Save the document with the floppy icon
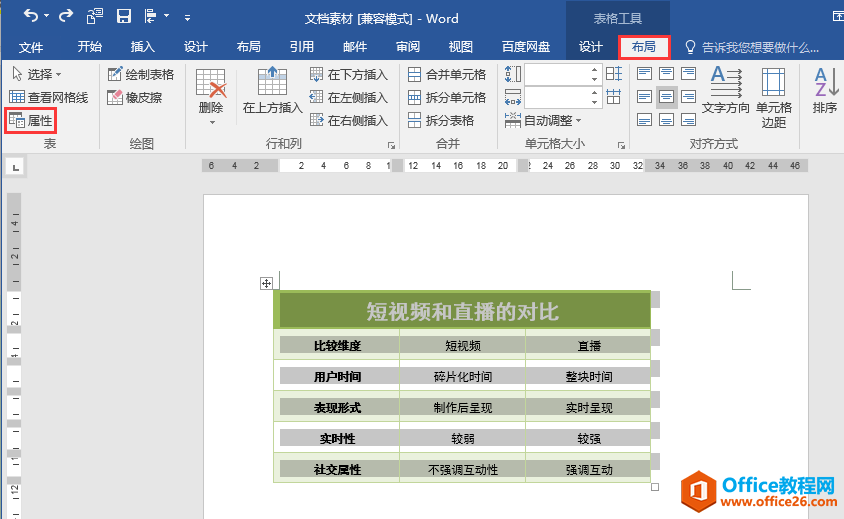The height and width of the screenshot is (519, 844). click(124, 17)
